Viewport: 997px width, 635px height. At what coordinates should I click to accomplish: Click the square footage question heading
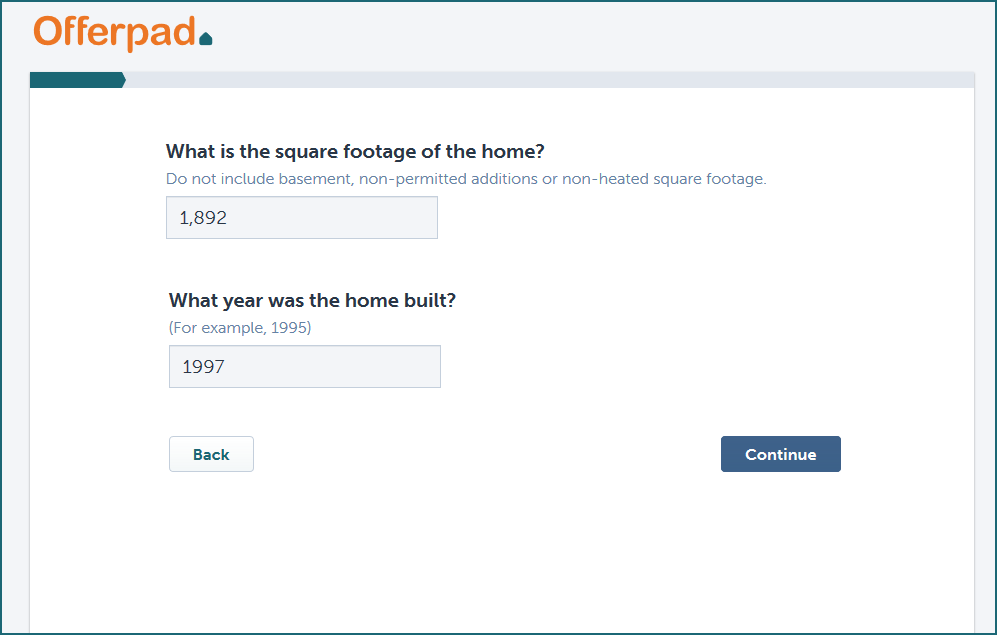355,152
